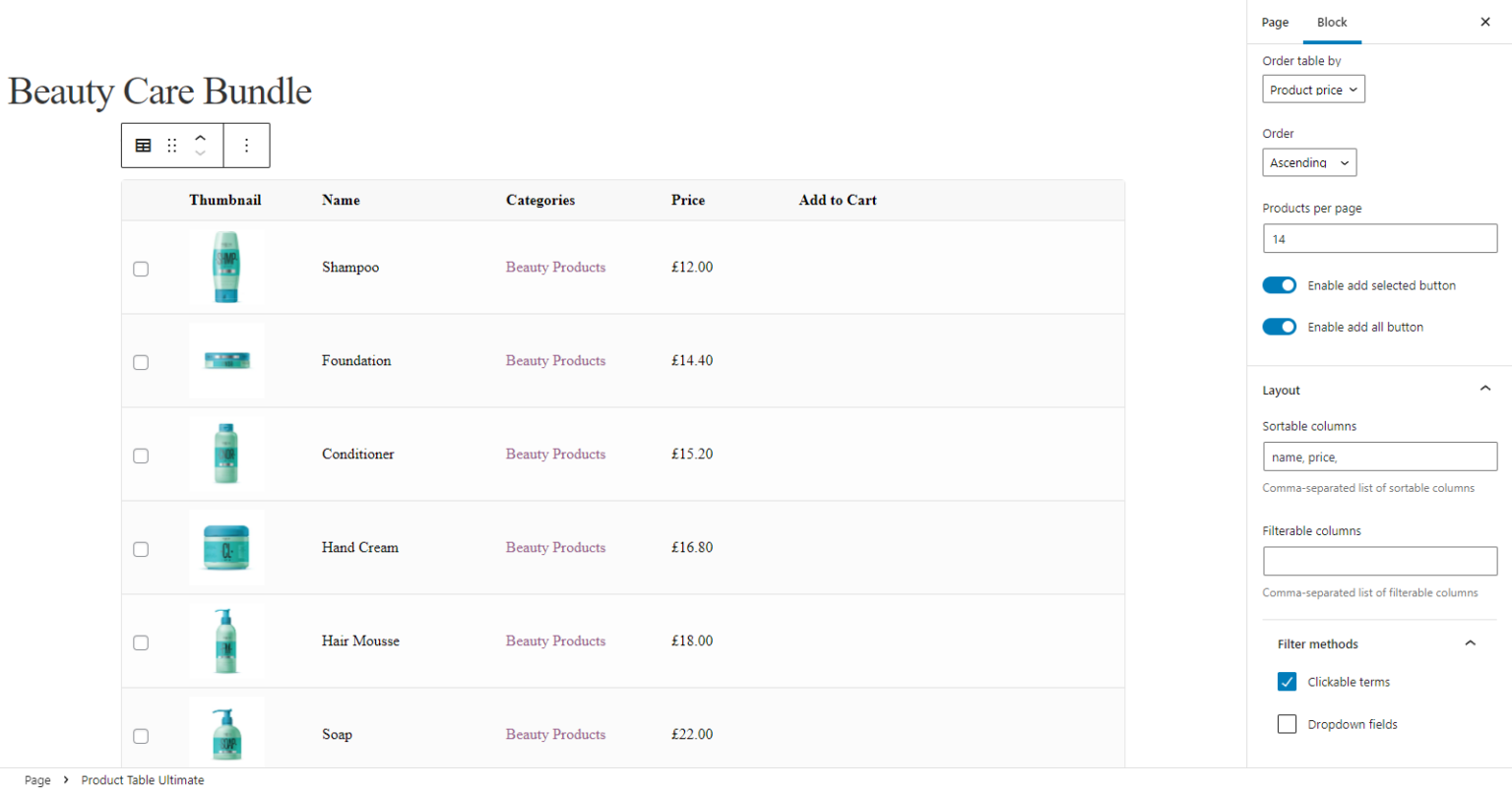The width and height of the screenshot is (1512, 791).
Task: Open Beauty Products category for Conditioner
Action: (x=555, y=454)
